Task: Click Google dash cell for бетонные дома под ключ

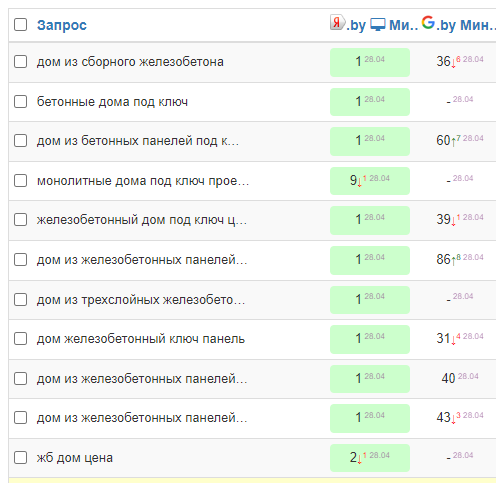Action: (x=460, y=101)
